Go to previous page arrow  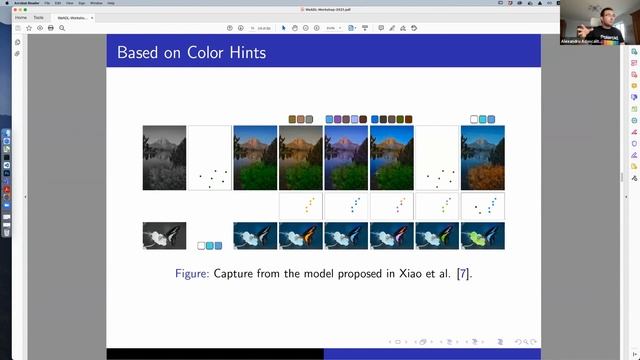click(x=230, y=28)
